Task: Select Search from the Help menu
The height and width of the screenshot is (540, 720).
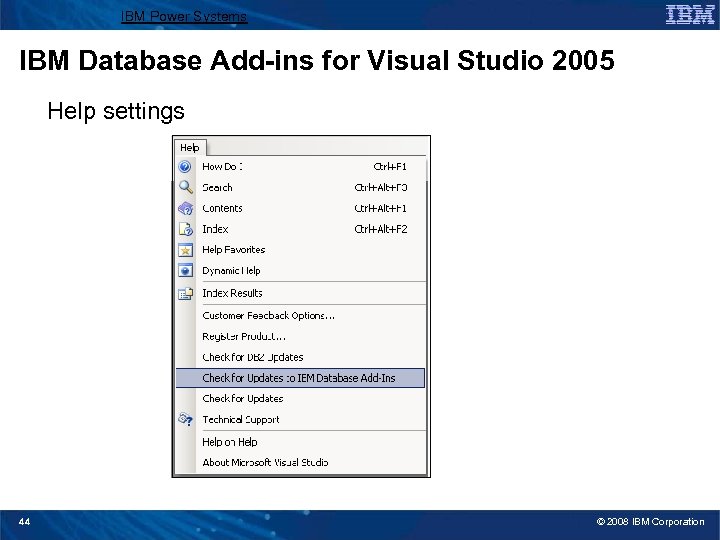Action: click(x=301, y=187)
